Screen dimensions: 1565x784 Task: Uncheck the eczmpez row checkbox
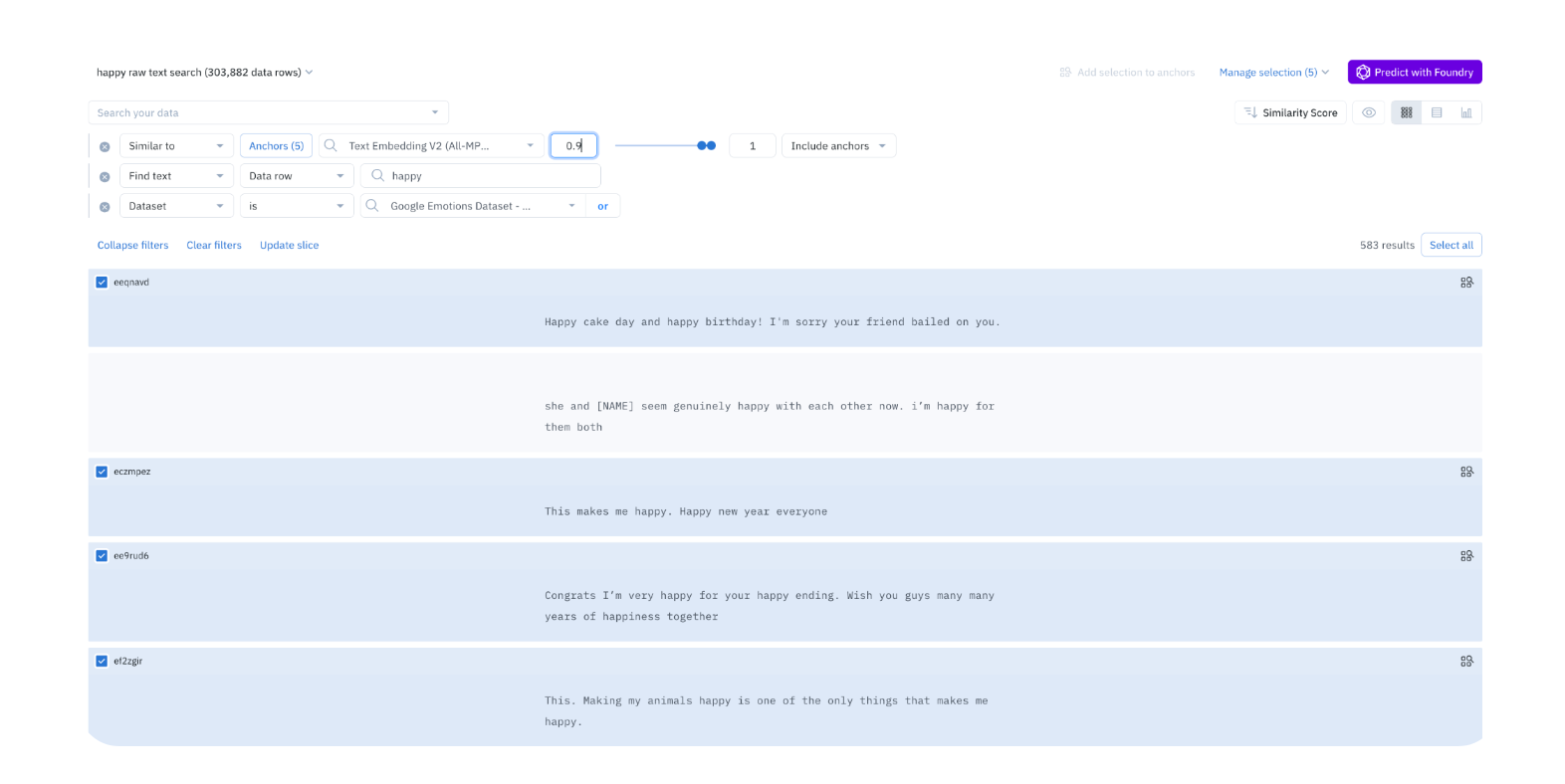pos(102,472)
